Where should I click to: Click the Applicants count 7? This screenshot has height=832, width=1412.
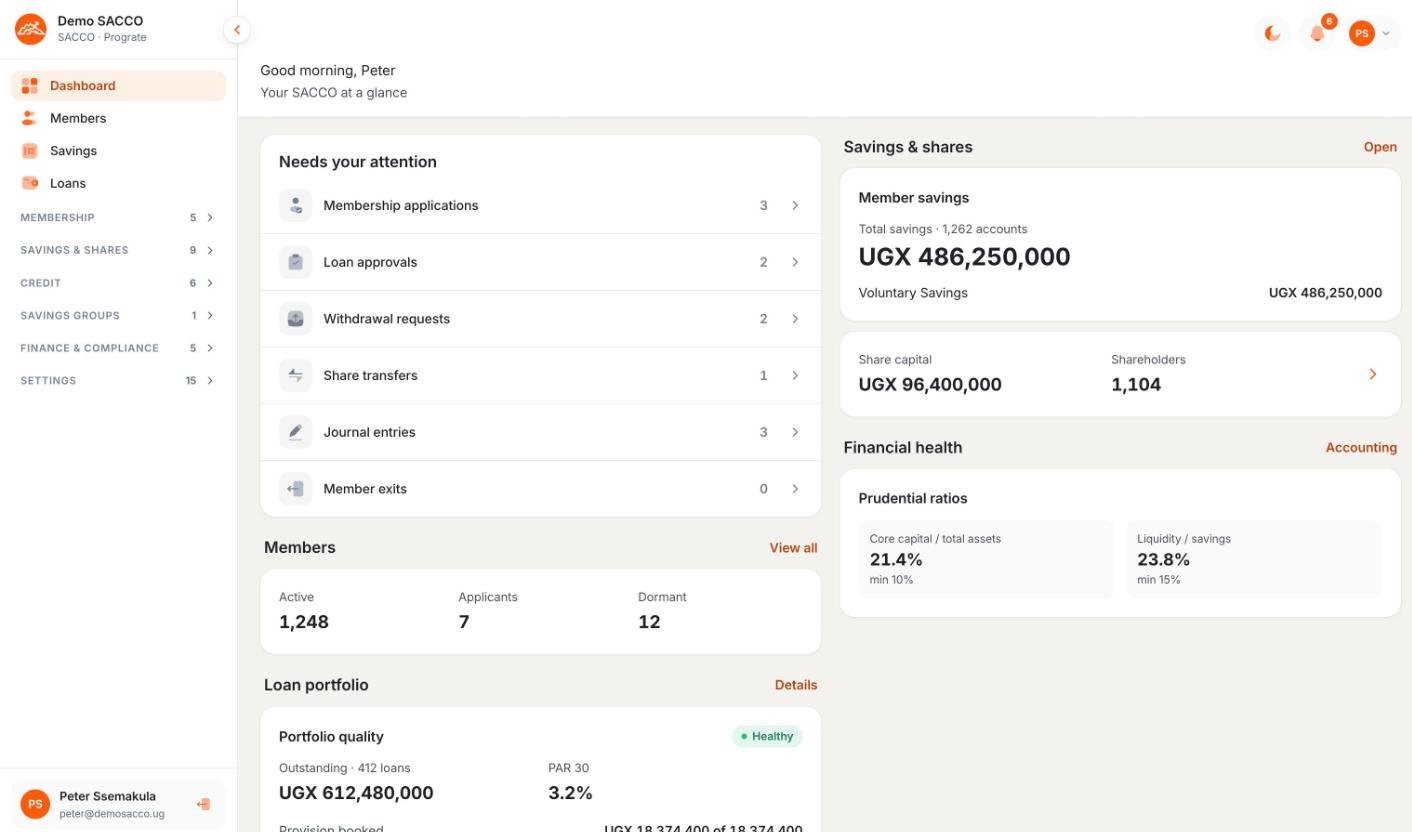pos(464,622)
